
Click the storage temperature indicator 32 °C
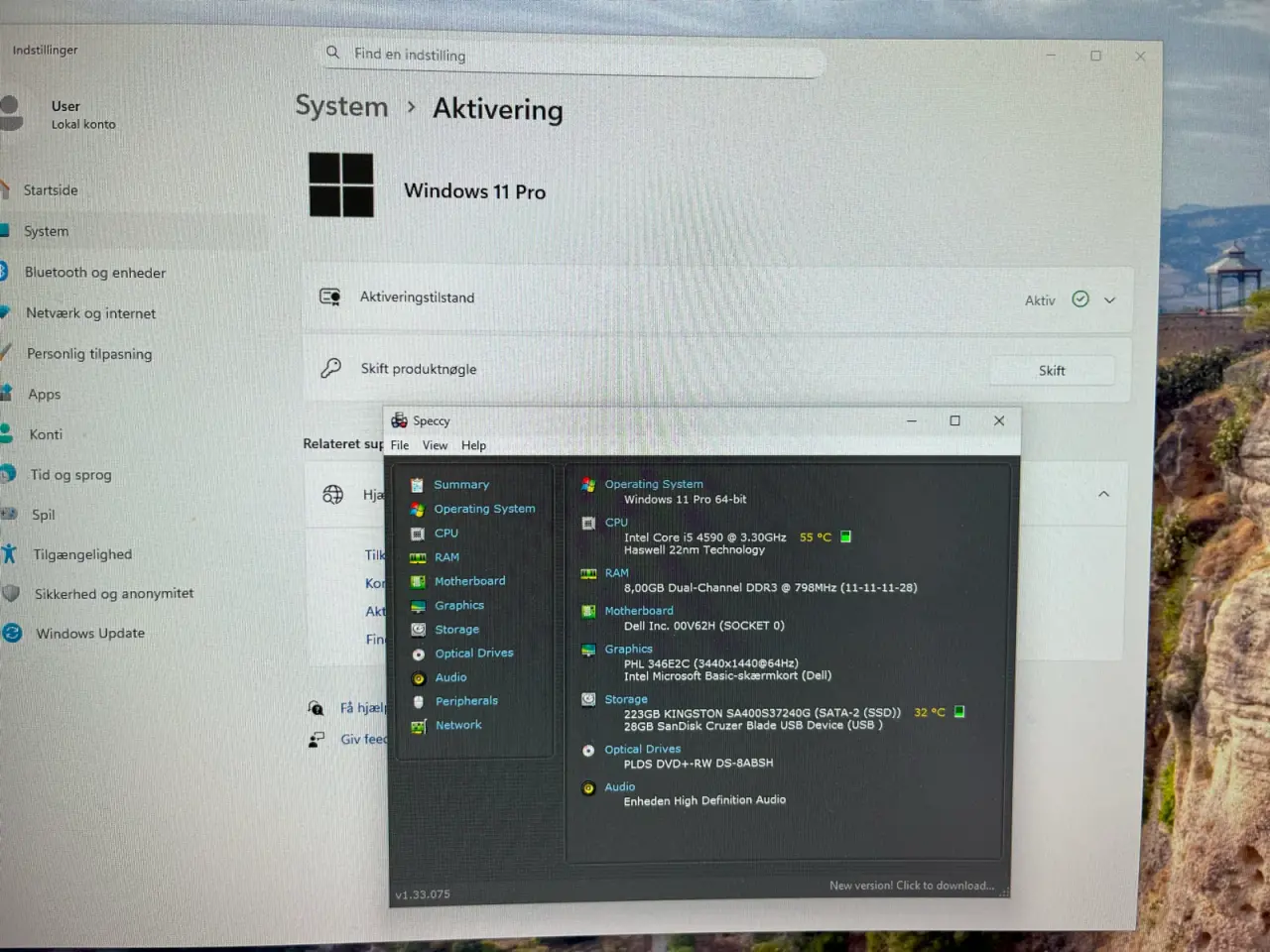(930, 712)
